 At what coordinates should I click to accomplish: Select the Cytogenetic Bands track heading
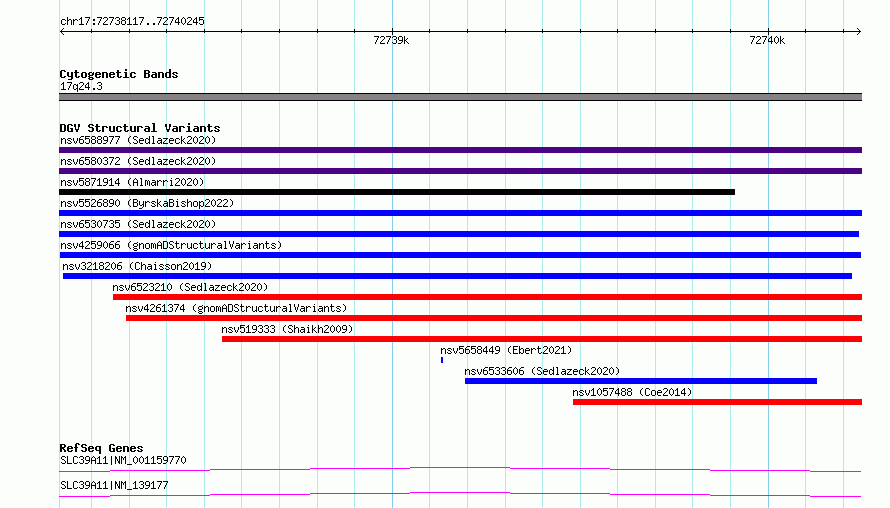click(x=119, y=74)
